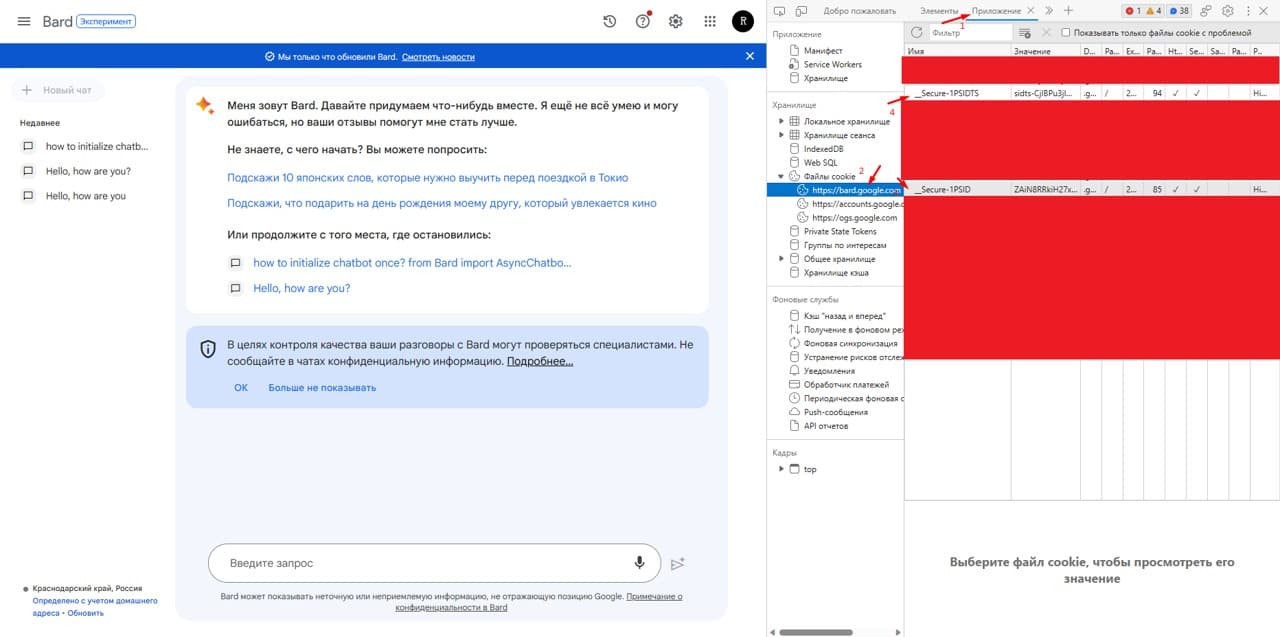Open the Bard help question-mark icon
The height and width of the screenshot is (637, 1280).
(643, 21)
